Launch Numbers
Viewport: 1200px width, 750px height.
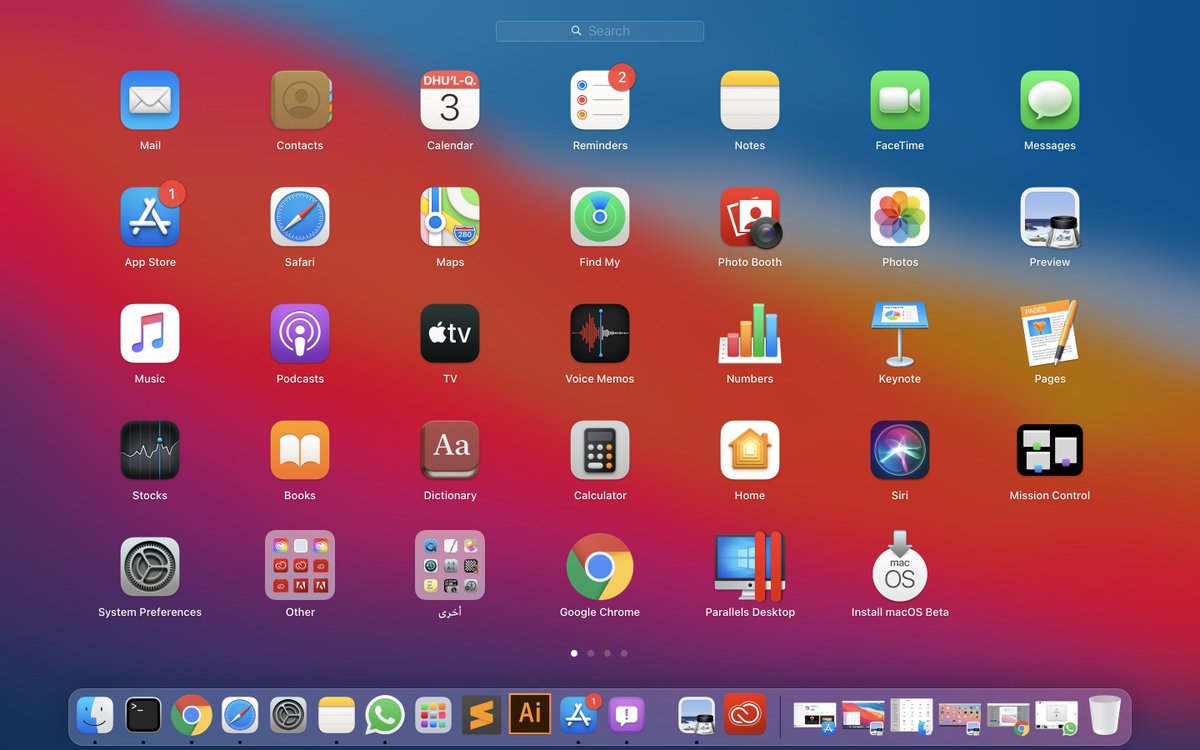[x=750, y=333]
